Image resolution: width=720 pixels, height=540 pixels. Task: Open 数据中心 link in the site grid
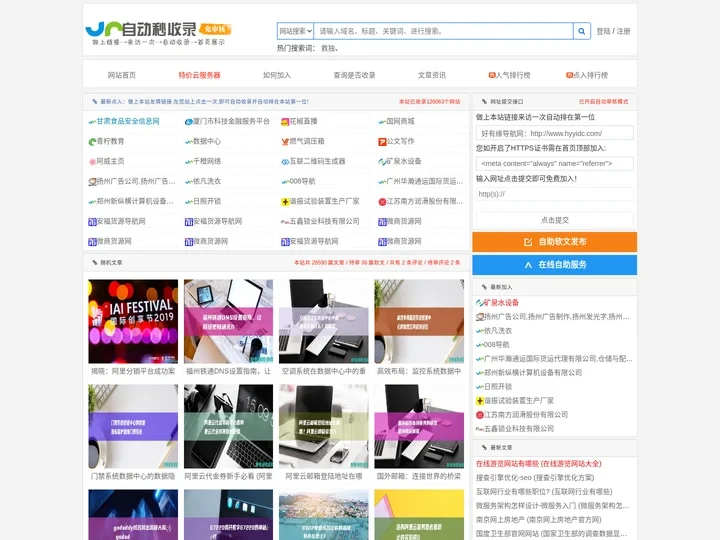207,141
